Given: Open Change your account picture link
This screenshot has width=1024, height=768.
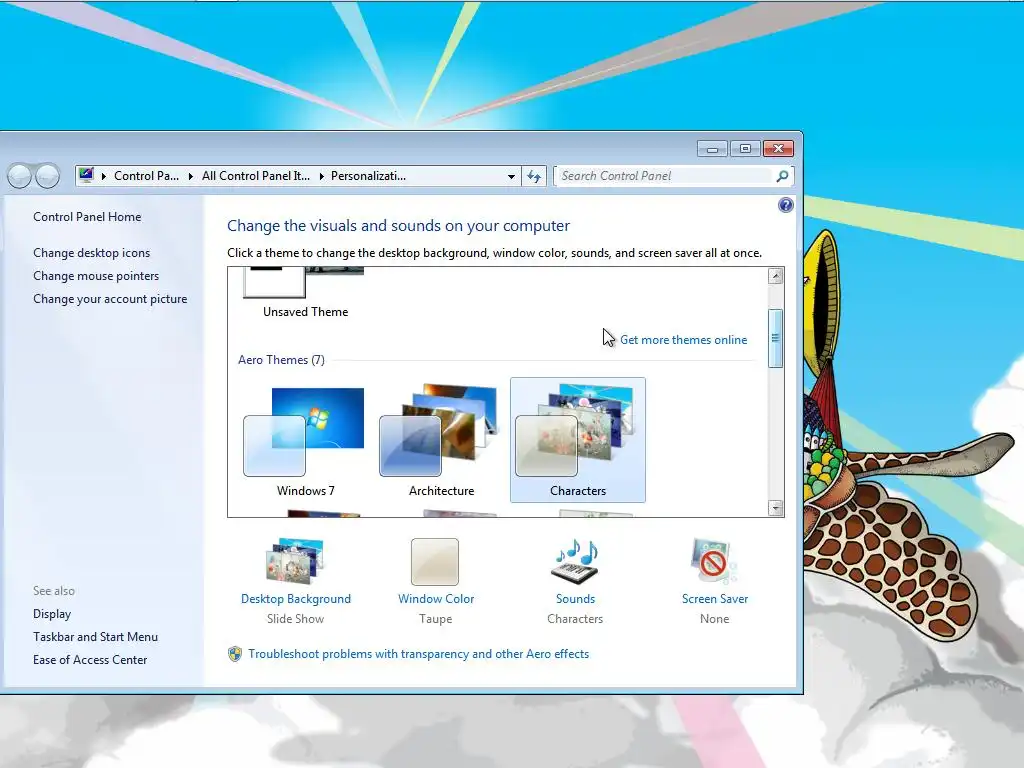Looking at the screenshot, I should click(110, 298).
